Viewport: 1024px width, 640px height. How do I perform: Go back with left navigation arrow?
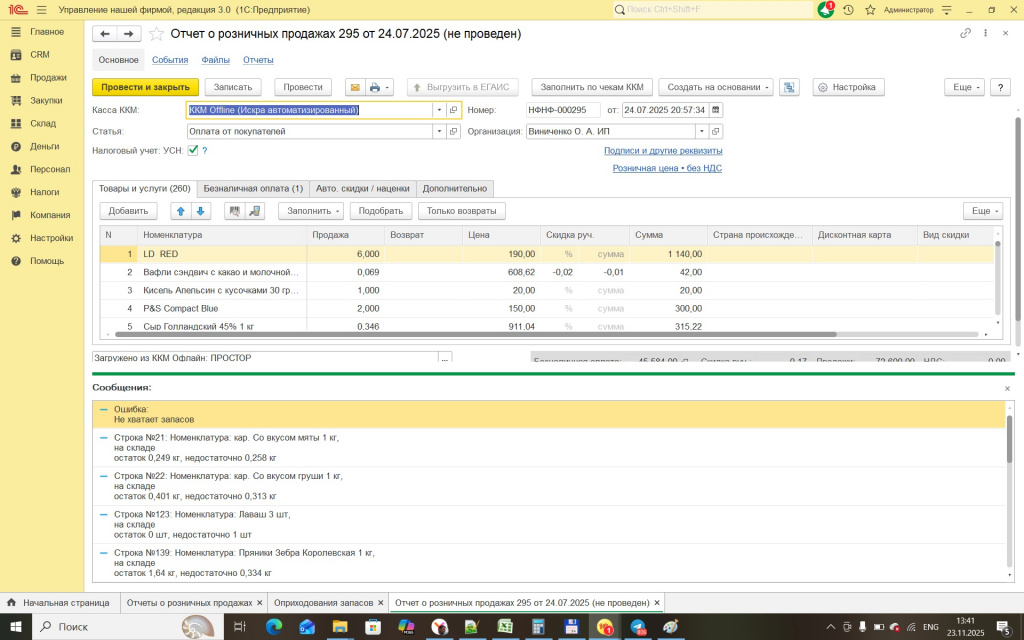coord(105,33)
